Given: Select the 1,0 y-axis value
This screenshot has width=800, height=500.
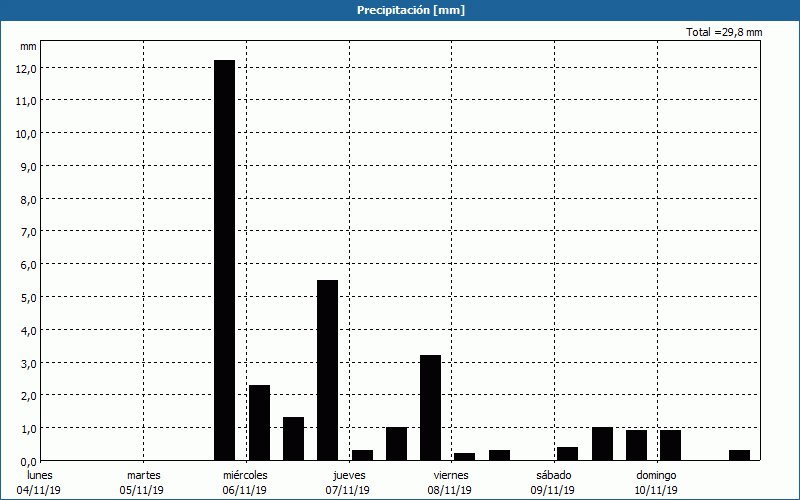Looking at the screenshot, I should (x=29, y=429).
